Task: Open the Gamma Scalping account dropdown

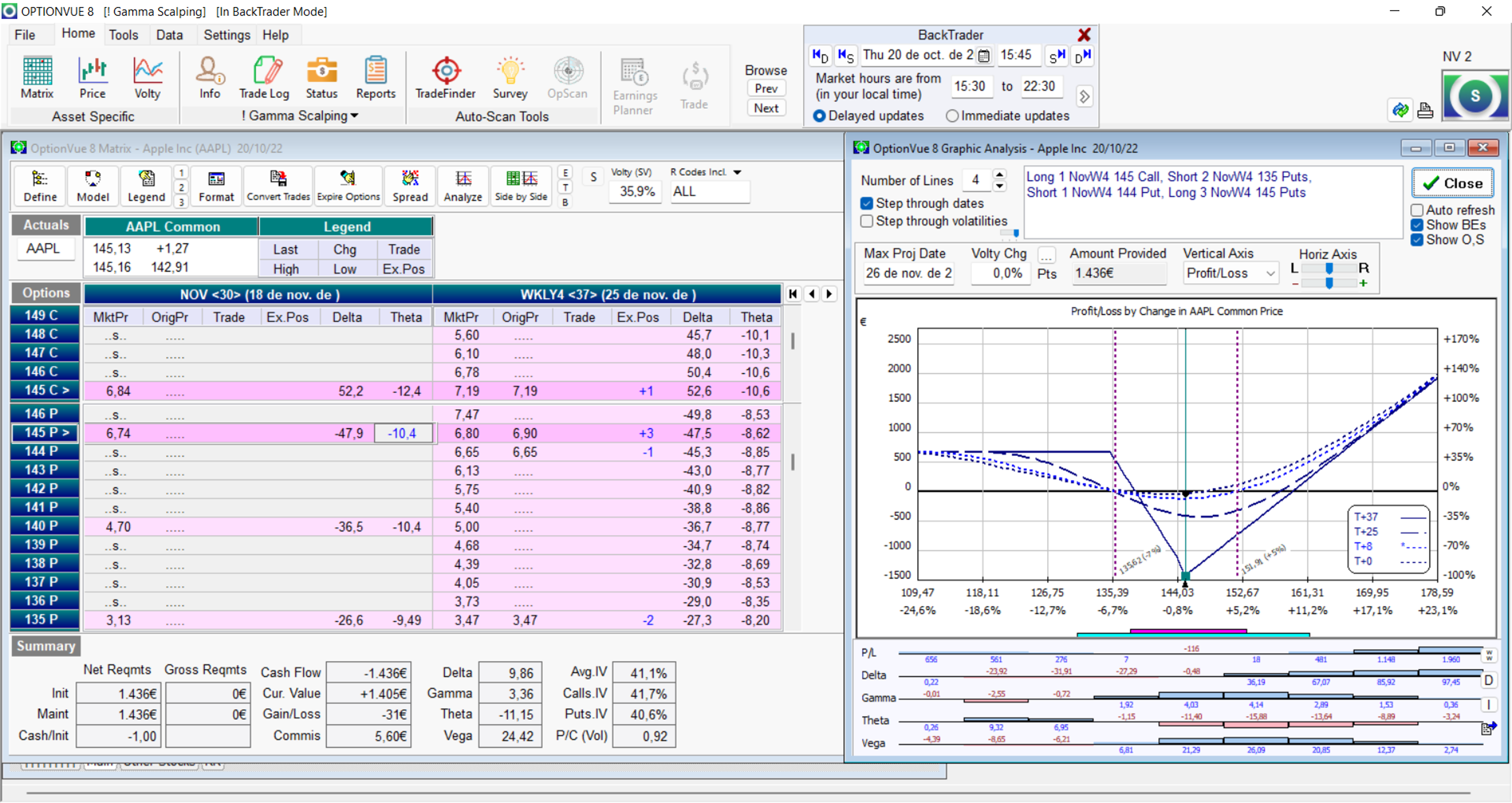Action: point(299,116)
